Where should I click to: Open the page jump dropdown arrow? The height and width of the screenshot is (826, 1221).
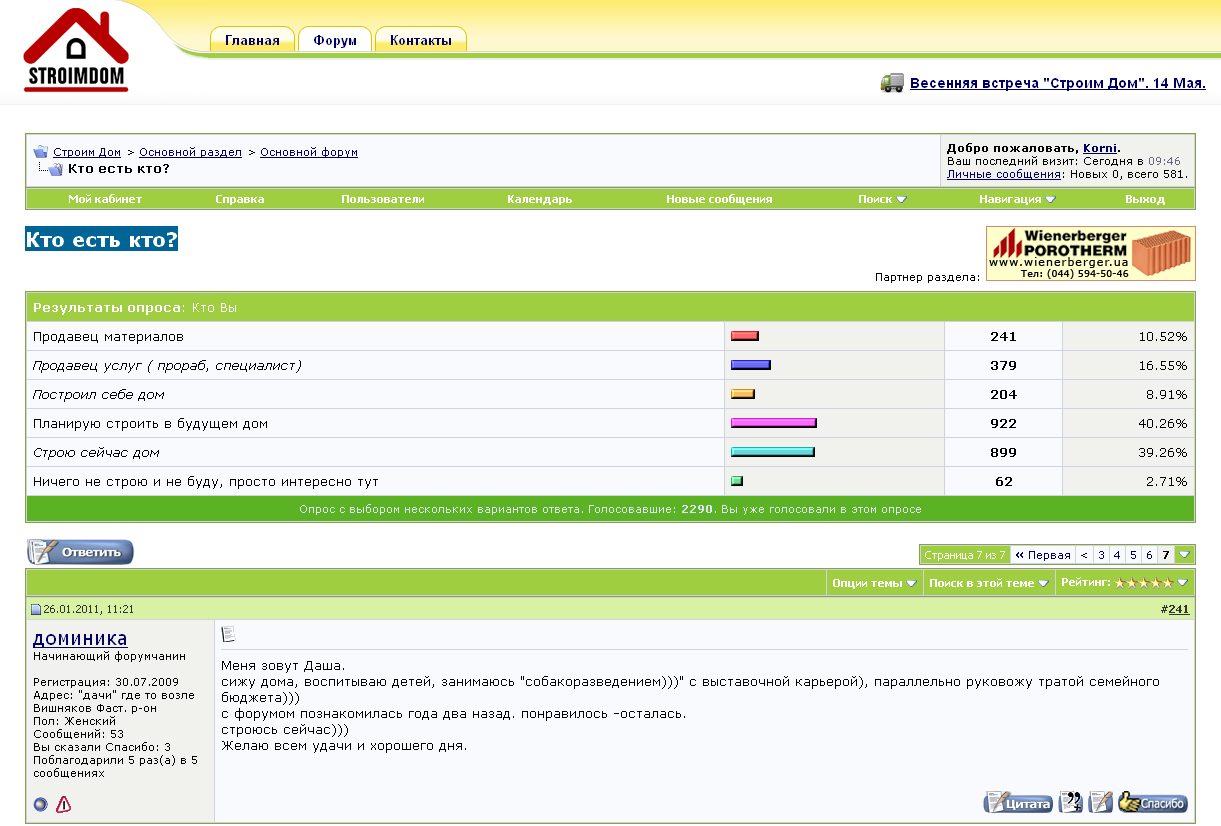[1185, 555]
